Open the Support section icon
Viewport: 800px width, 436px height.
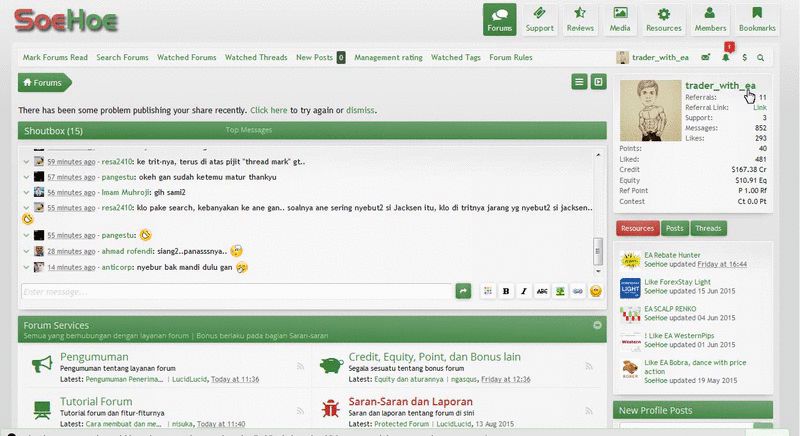tap(540, 19)
